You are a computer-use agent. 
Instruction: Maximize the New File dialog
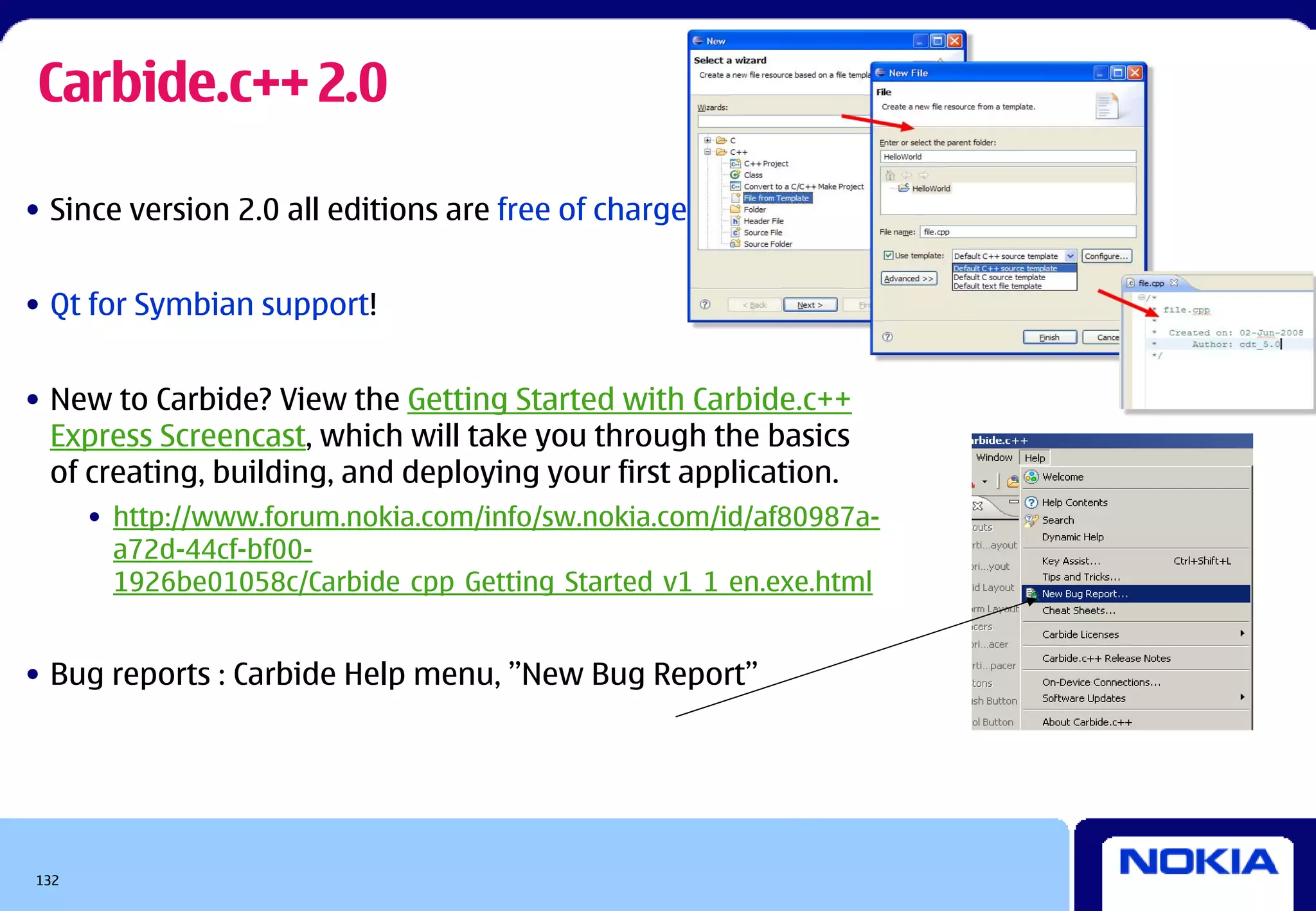coord(1118,73)
